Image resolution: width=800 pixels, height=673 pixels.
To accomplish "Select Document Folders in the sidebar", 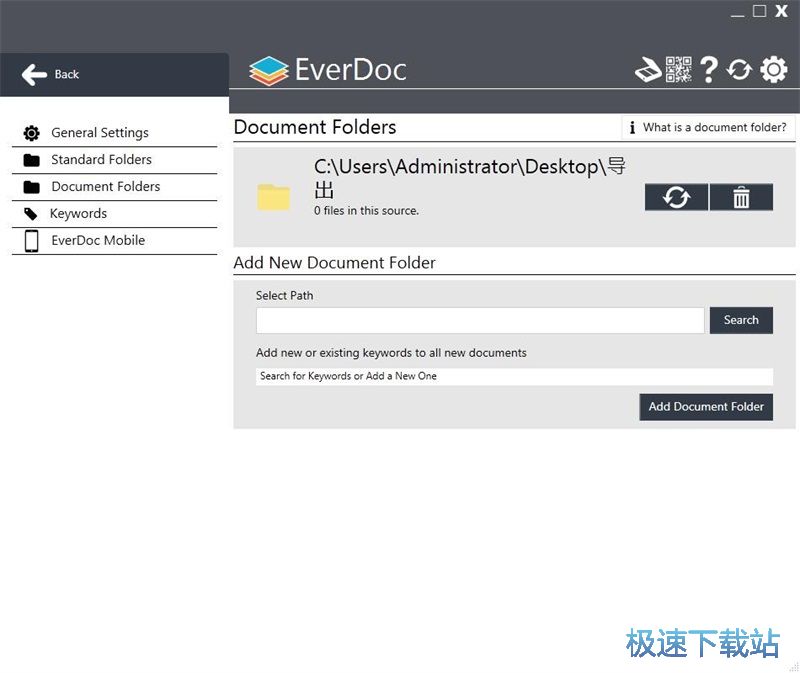I will pyautogui.click(x=114, y=187).
